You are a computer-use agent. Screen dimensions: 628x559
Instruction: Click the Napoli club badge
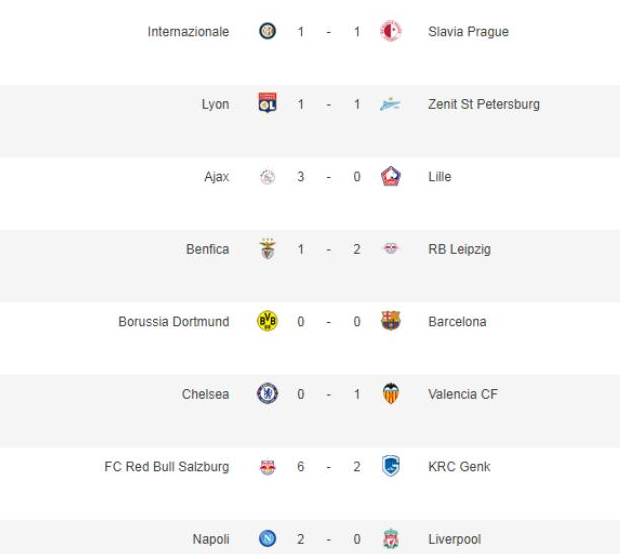click(x=268, y=539)
